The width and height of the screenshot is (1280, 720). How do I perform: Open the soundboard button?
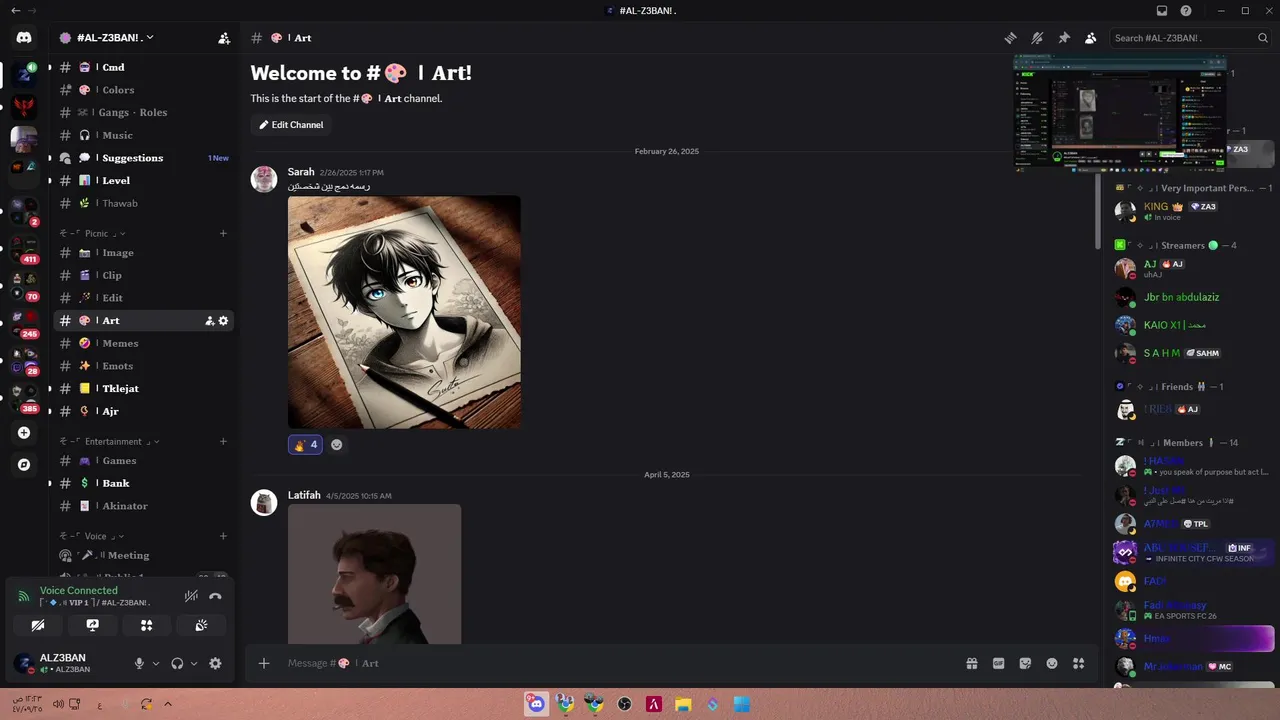tap(200, 625)
